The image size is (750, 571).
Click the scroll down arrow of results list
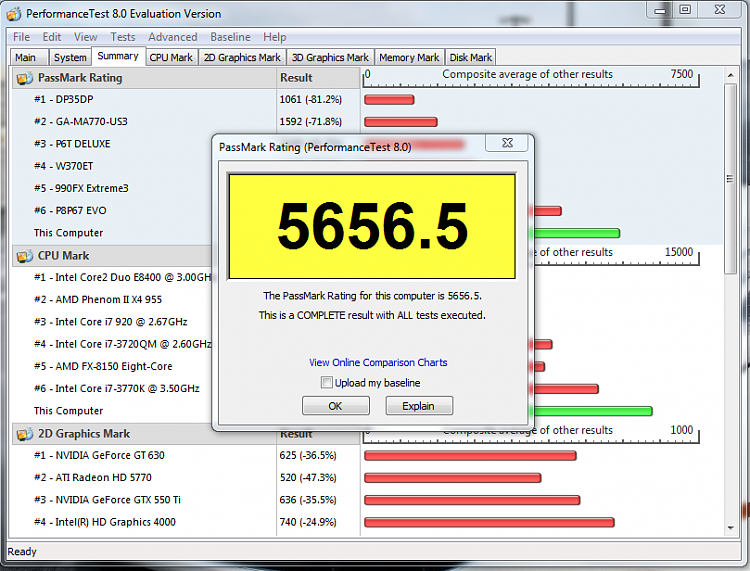click(730, 528)
